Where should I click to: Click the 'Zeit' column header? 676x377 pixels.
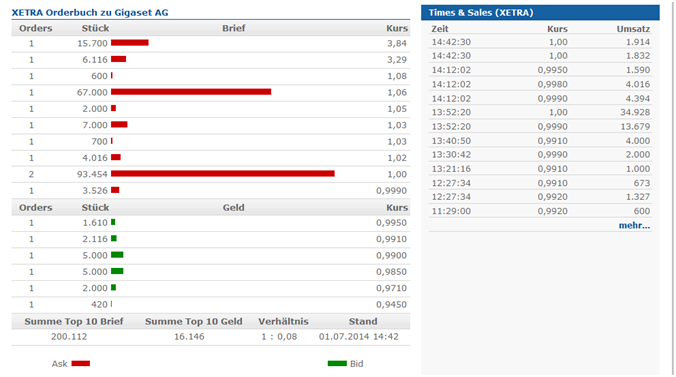tap(440, 29)
